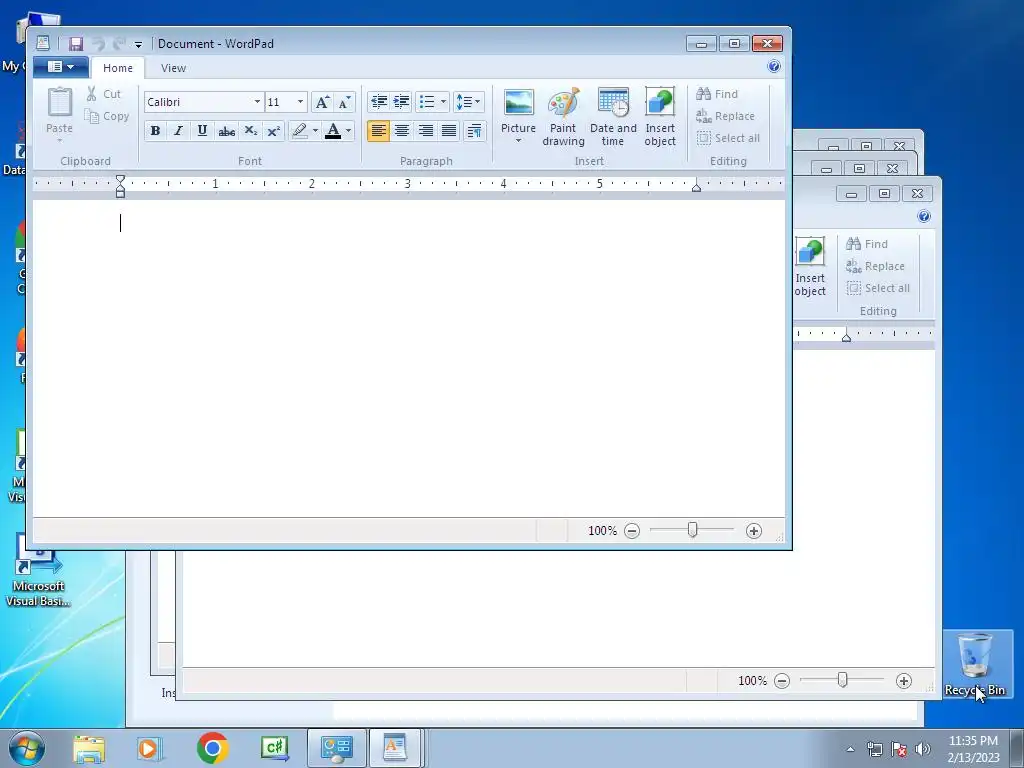Select Center alignment button

[x=402, y=131]
